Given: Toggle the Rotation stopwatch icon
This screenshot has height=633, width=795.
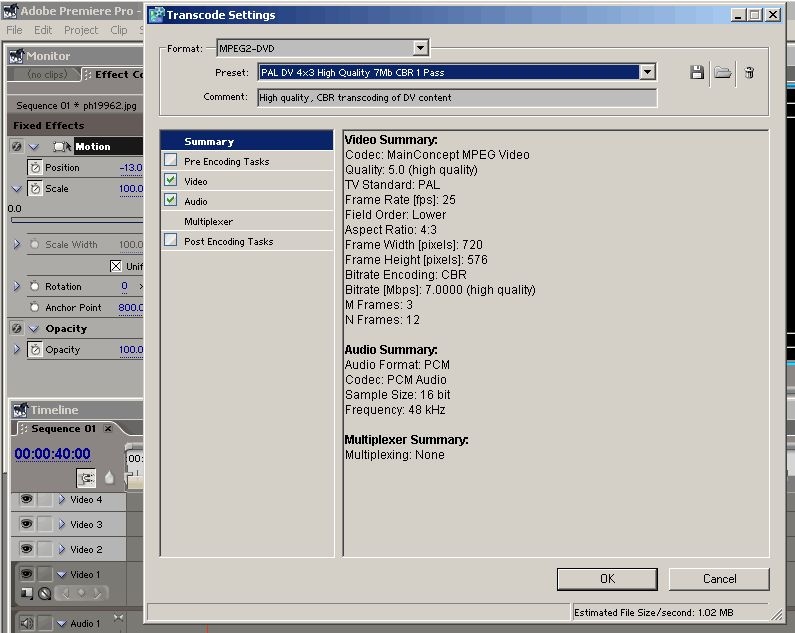Looking at the screenshot, I should 34,286.
